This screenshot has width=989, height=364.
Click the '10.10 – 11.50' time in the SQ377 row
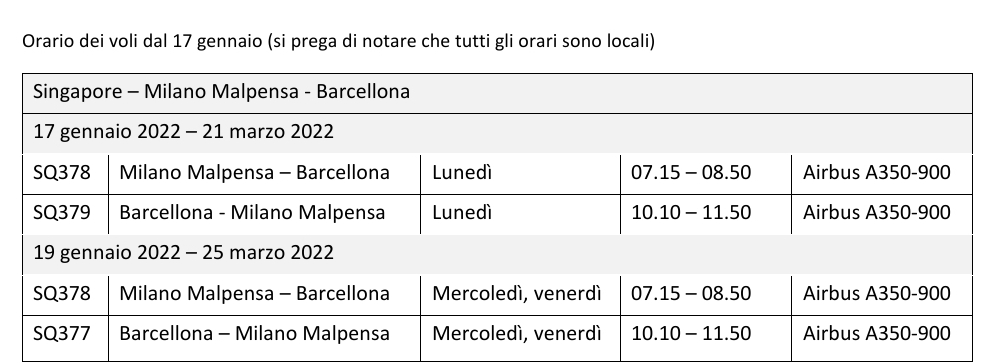click(691, 334)
